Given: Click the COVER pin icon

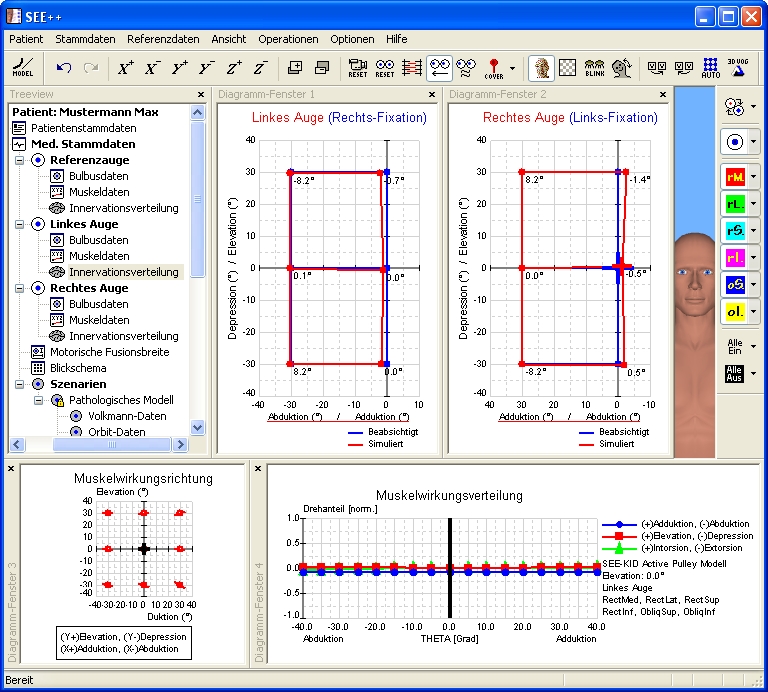Looking at the screenshot, I should pos(493,68).
